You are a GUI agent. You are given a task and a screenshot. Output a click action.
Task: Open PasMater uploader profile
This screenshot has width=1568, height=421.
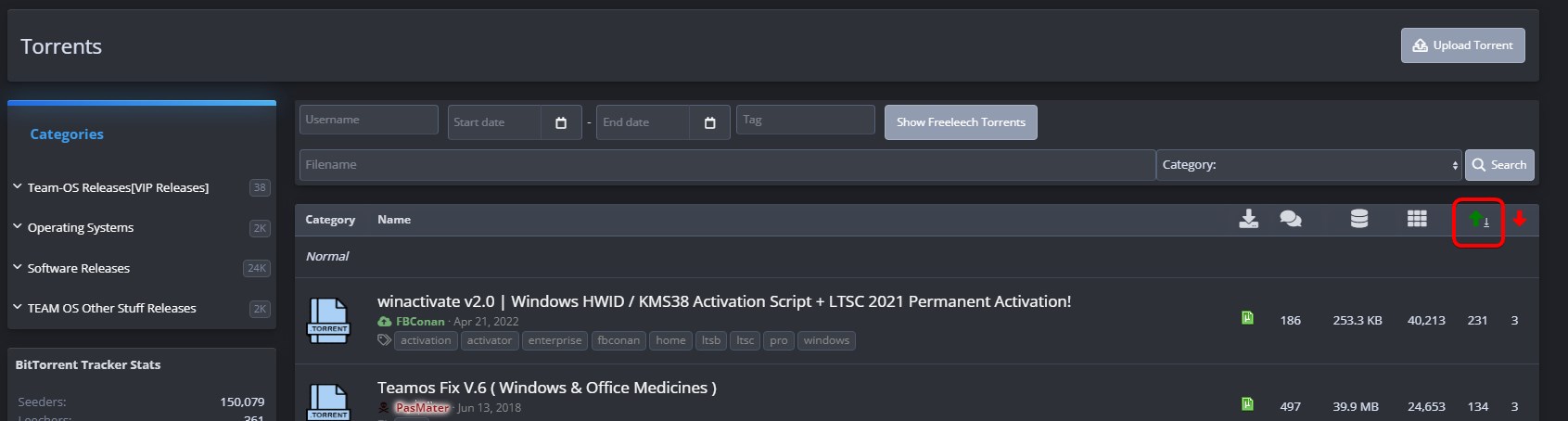click(422, 408)
